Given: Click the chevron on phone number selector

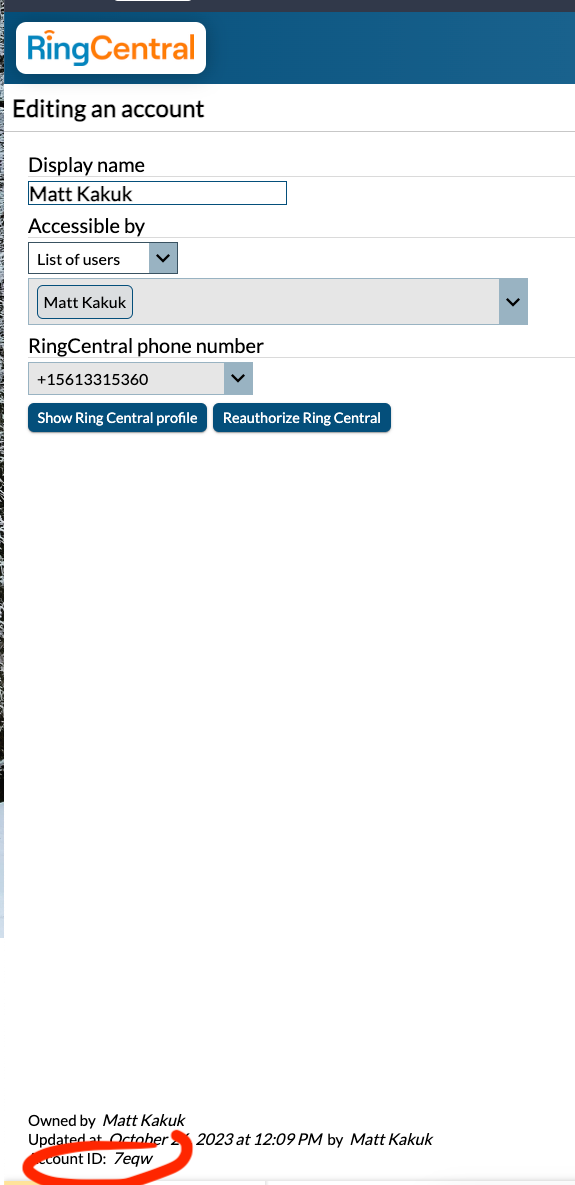Looking at the screenshot, I should [x=238, y=379].
